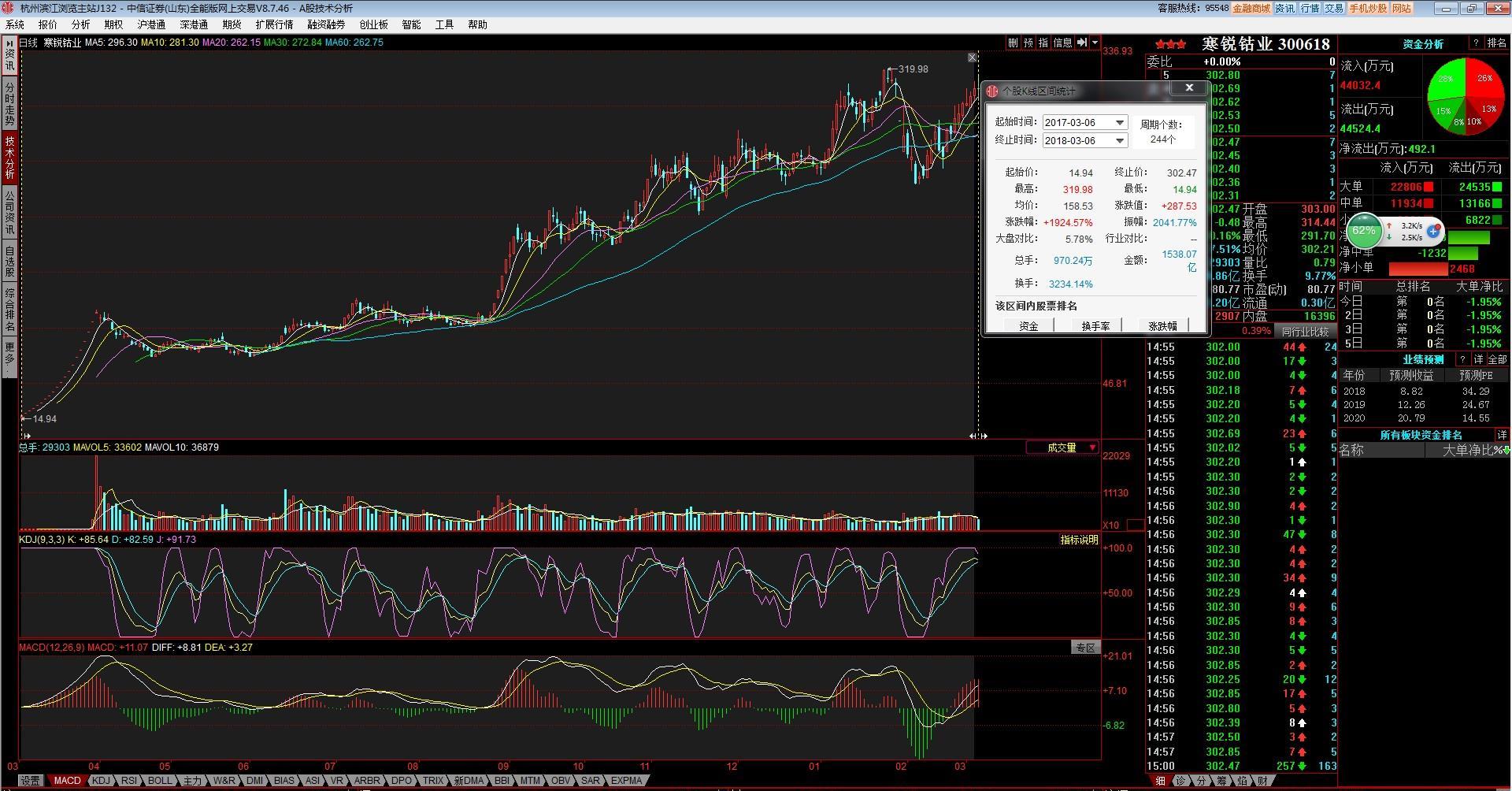Select TRIX indicator tab
The width and height of the screenshot is (1512, 791).
click(x=433, y=781)
